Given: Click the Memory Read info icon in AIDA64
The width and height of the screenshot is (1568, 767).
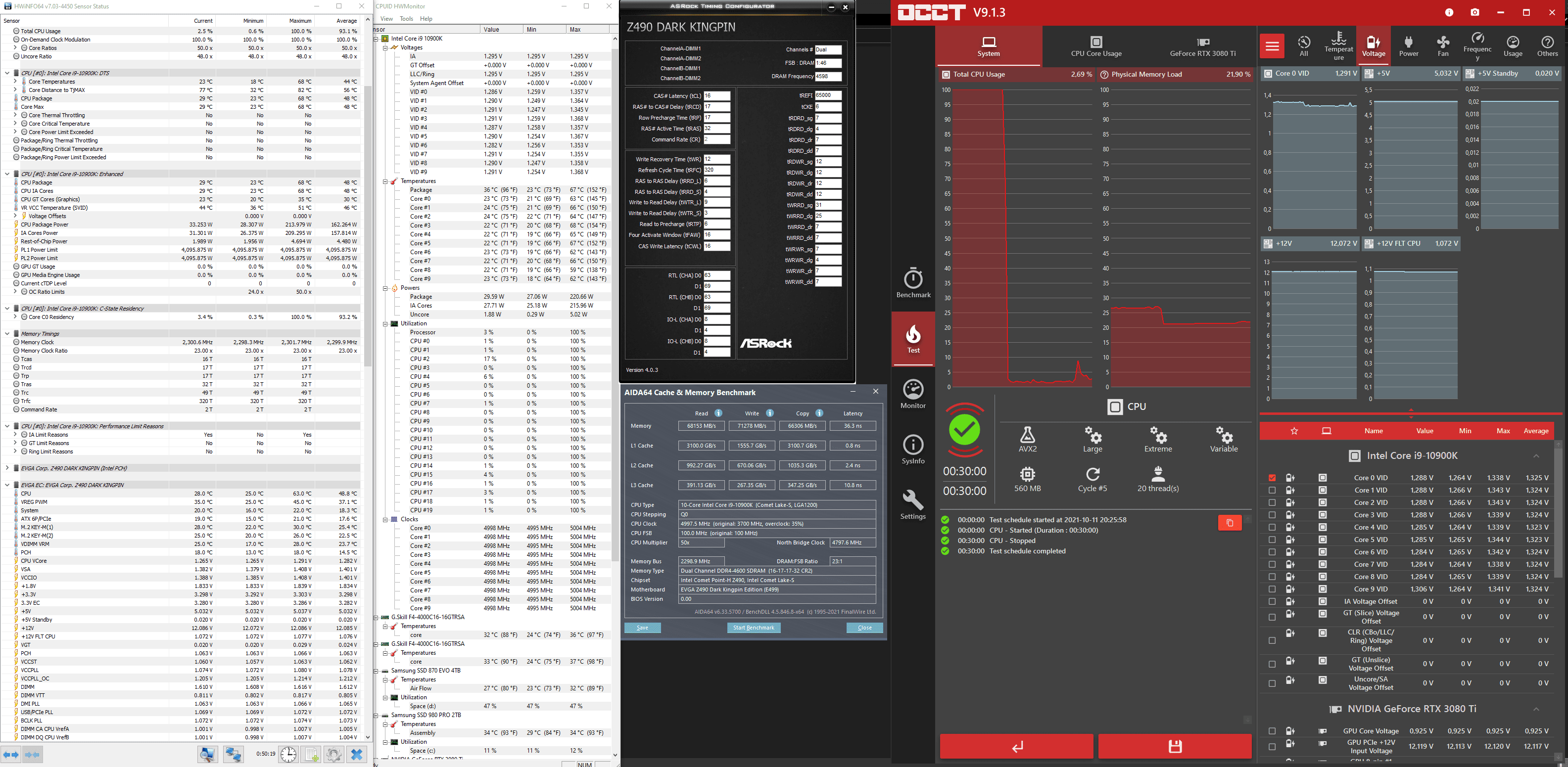Looking at the screenshot, I should (718, 413).
